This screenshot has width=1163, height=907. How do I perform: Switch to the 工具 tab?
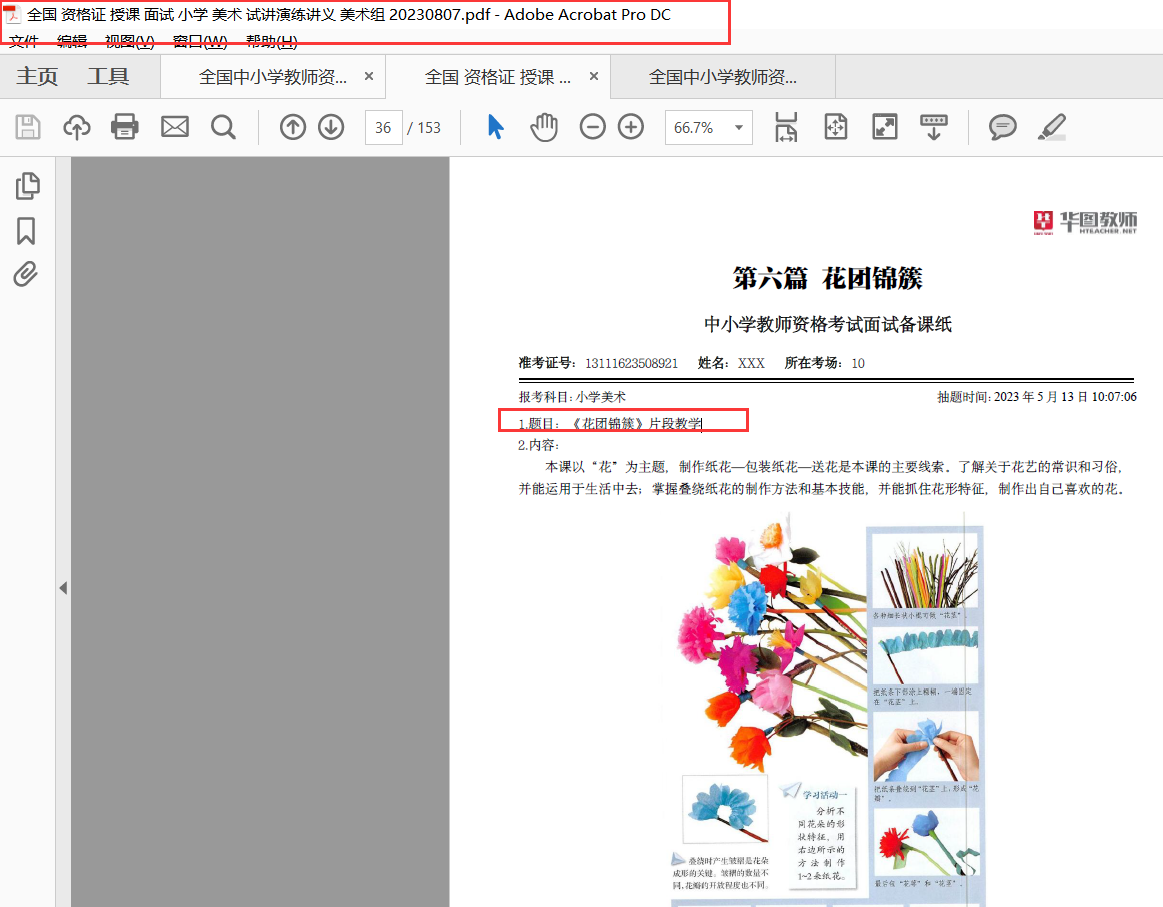click(x=108, y=77)
